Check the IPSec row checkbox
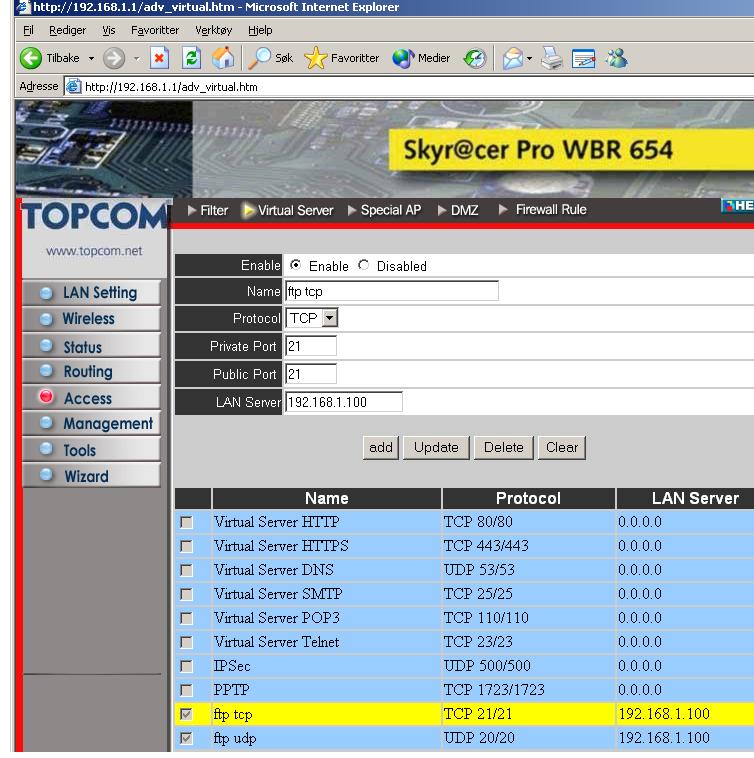Image resolution: width=754 pixels, height=758 pixels. (186, 666)
